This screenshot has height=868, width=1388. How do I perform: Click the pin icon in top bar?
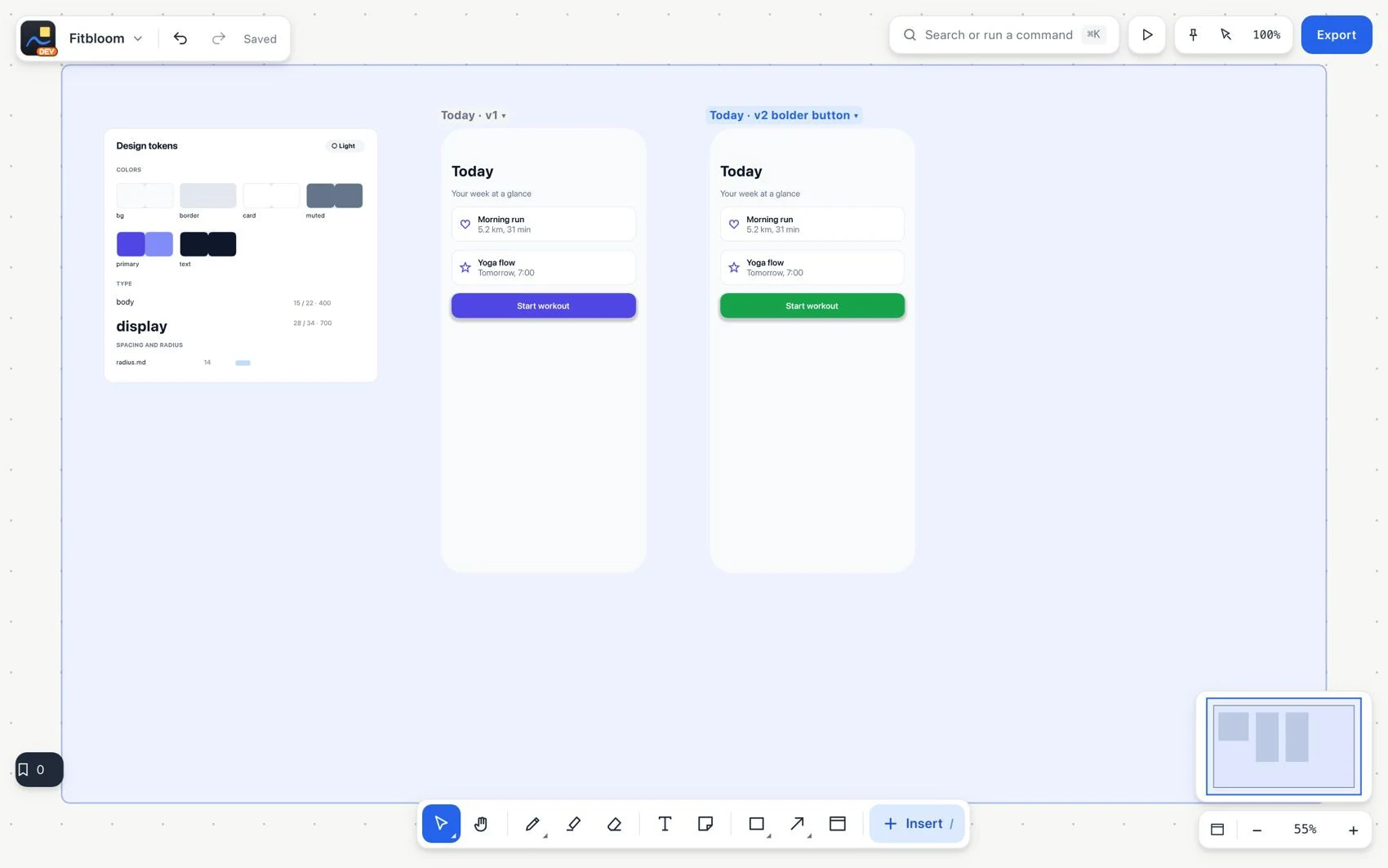click(1193, 34)
